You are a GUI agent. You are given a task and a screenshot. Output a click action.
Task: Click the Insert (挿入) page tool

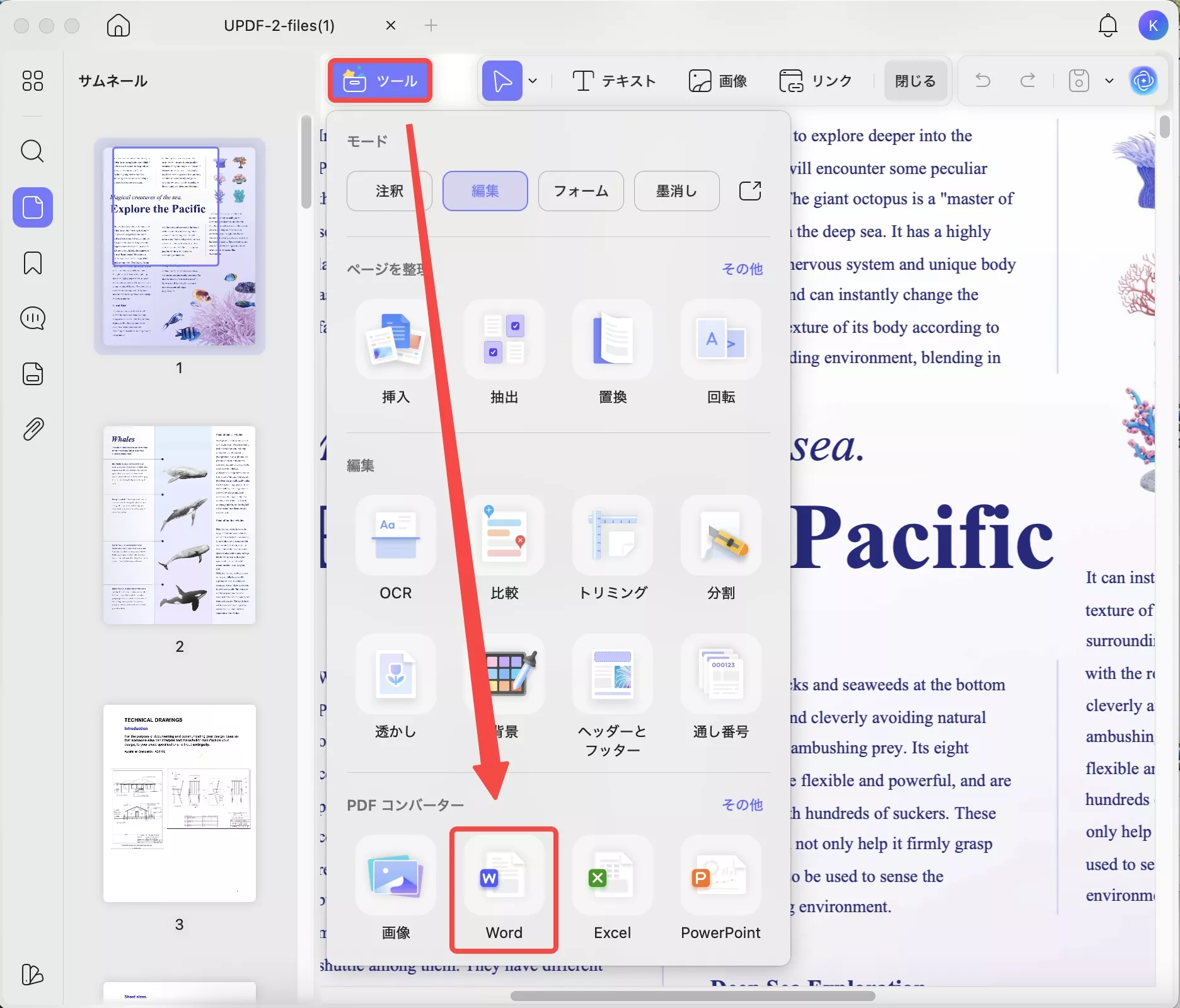point(396,353)
